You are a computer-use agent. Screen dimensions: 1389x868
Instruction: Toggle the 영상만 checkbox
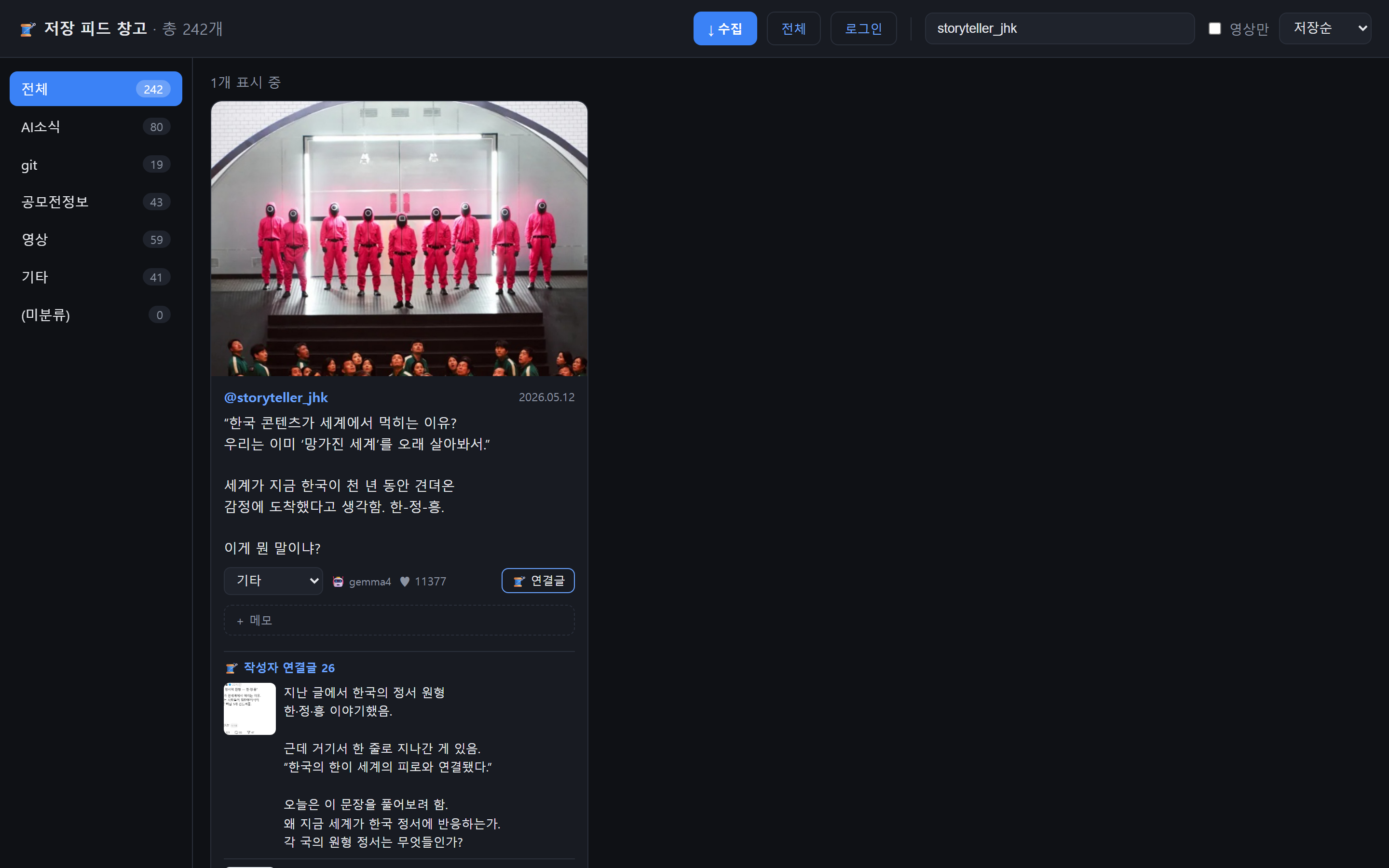[1214, 29]
